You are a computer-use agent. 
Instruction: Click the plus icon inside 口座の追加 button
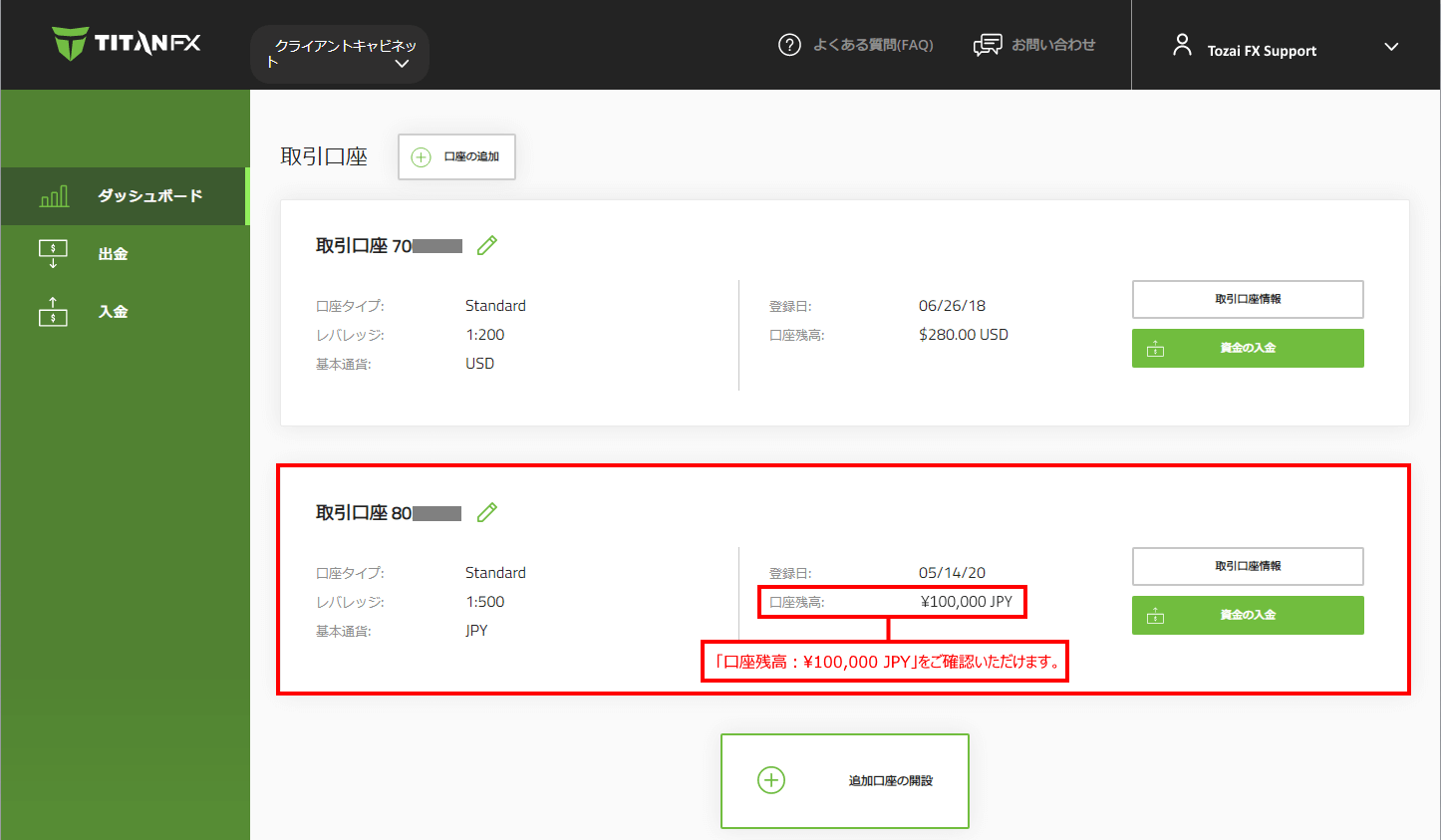(x=421, y=156)
